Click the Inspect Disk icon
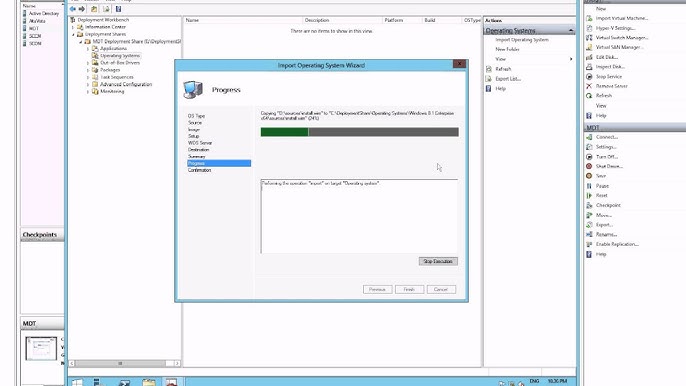The height and width of the screenshot is (386, 686). pos(589,67)
